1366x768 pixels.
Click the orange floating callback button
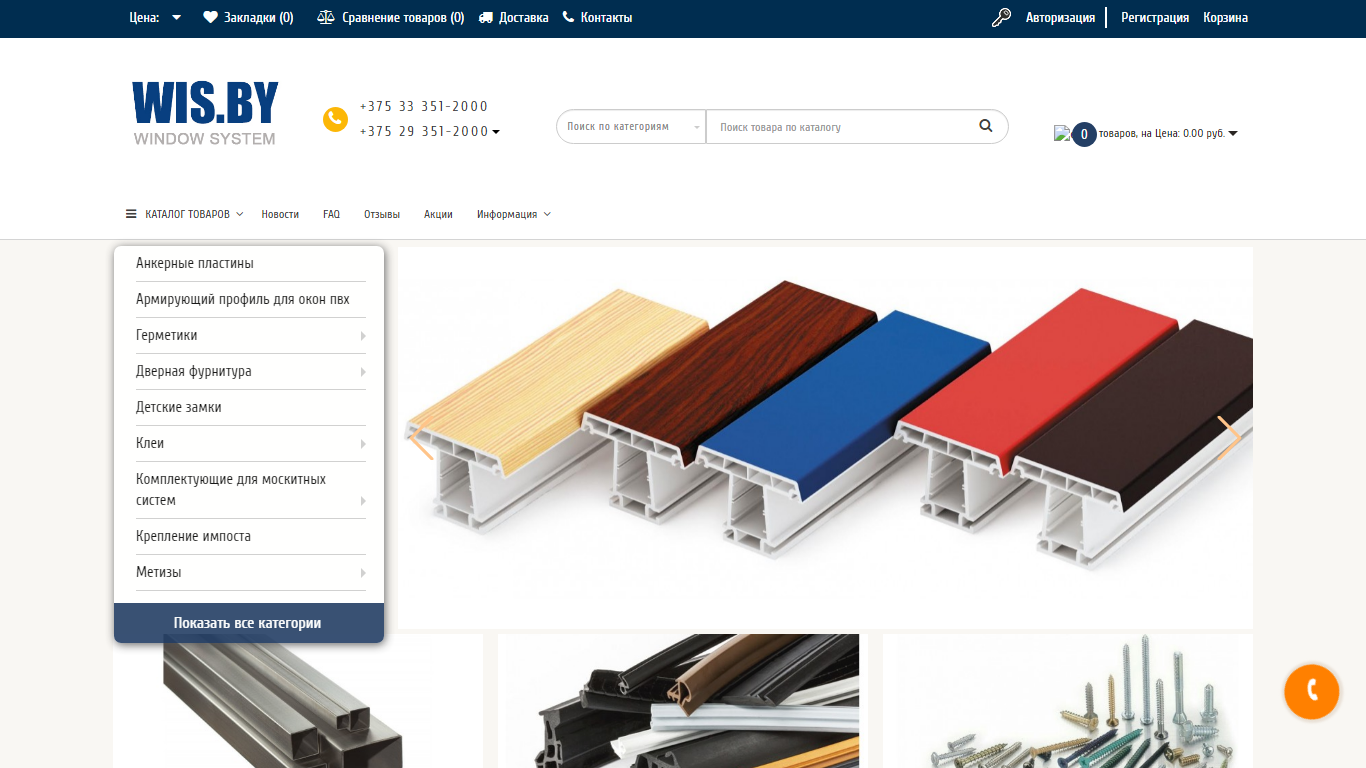pyautogui.click(x=1311, y=691)
